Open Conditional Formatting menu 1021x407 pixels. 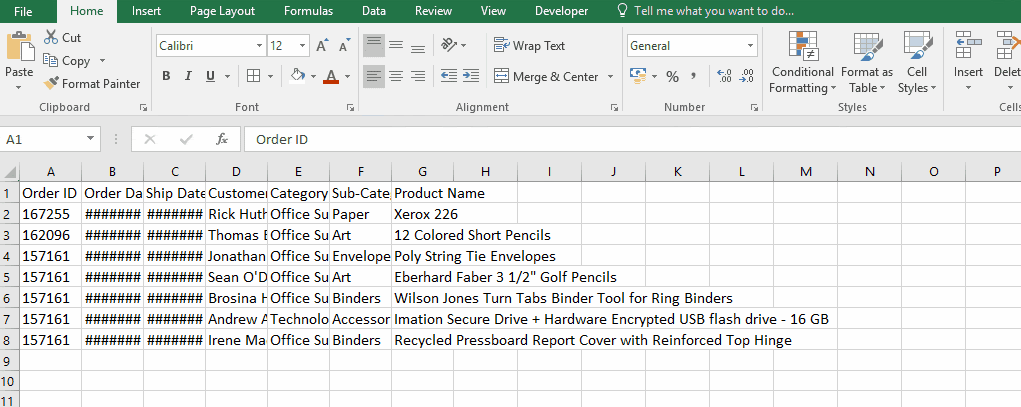click(x=802, y=63)
